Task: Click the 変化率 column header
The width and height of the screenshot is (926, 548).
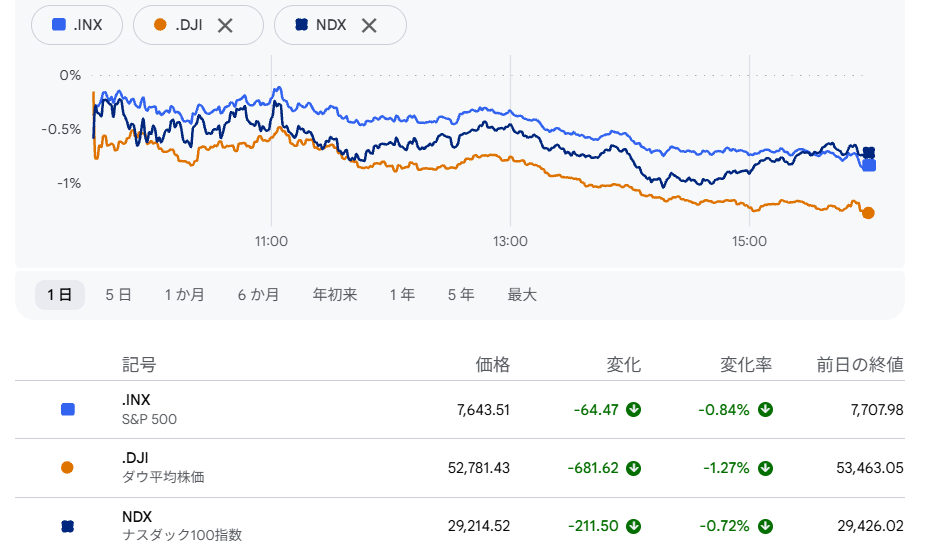Action: (x=746, y=365)
